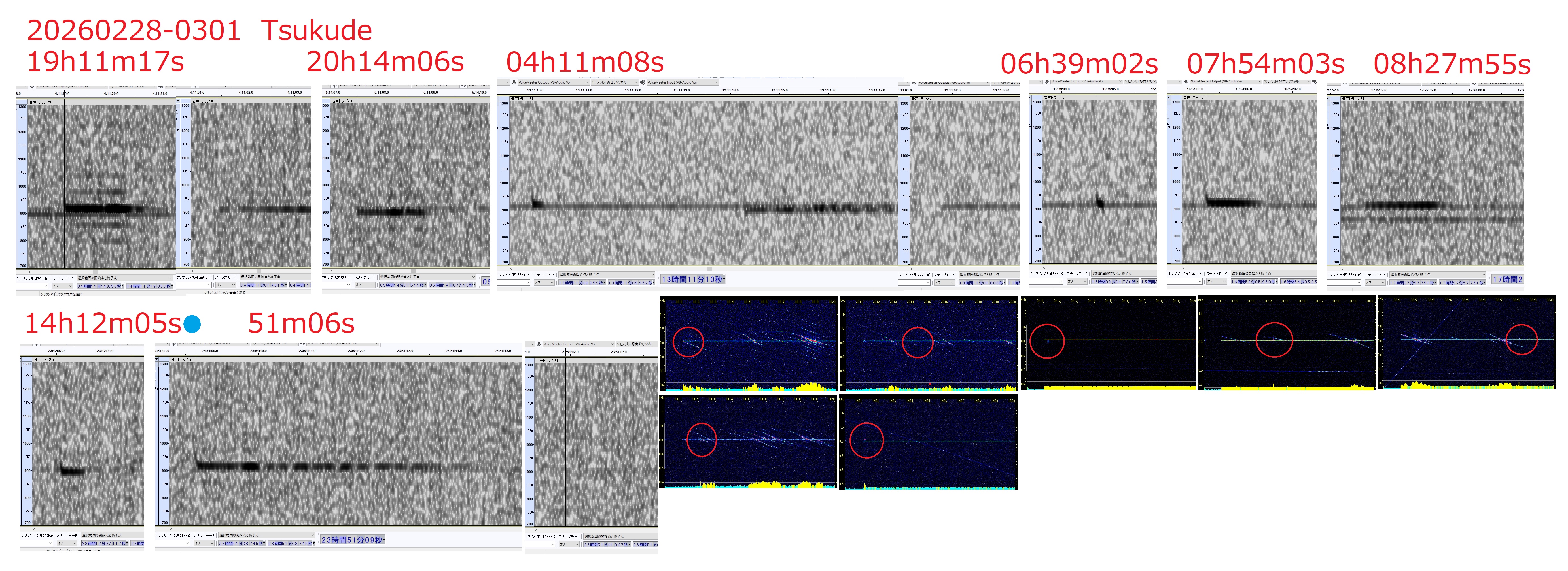Image resolution: width=1568 pixels, height=571 pixels.
Task: Click timeline ruler at 13:11:14.0
Action: click(730, 91)
